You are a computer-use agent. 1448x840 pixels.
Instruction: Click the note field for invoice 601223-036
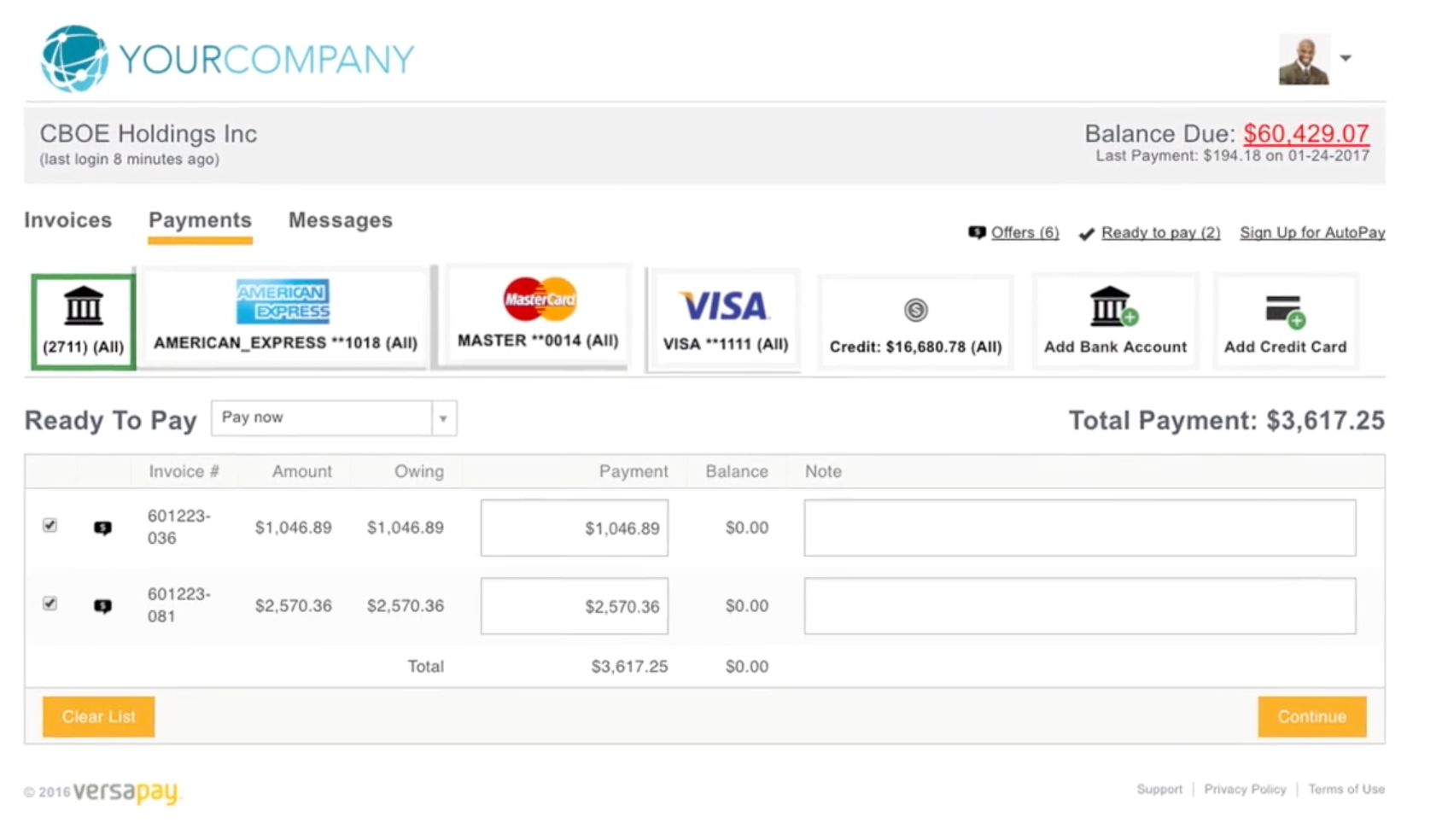(x=1080, y=528)
